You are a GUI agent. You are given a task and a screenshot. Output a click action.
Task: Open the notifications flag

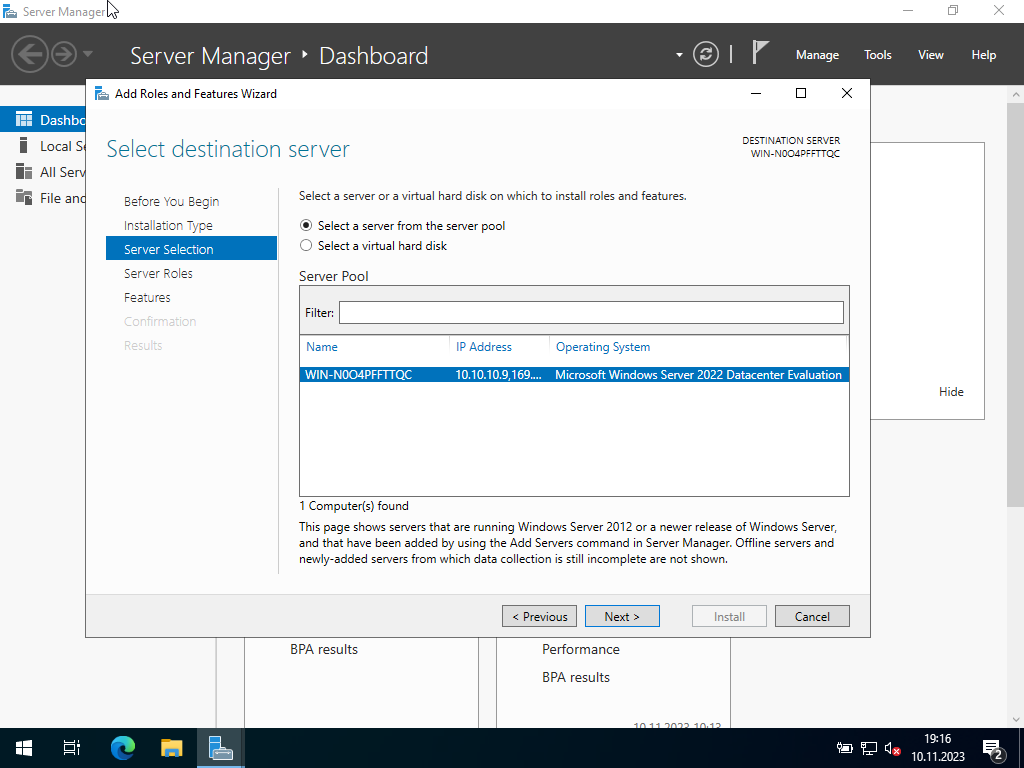759,52
